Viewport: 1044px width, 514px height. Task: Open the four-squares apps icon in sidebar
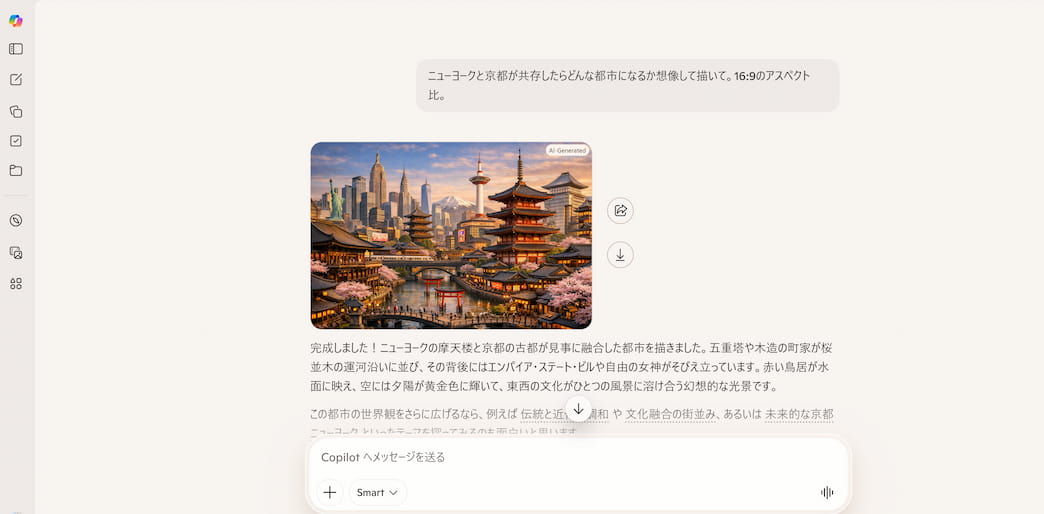[x=16, y=284]
